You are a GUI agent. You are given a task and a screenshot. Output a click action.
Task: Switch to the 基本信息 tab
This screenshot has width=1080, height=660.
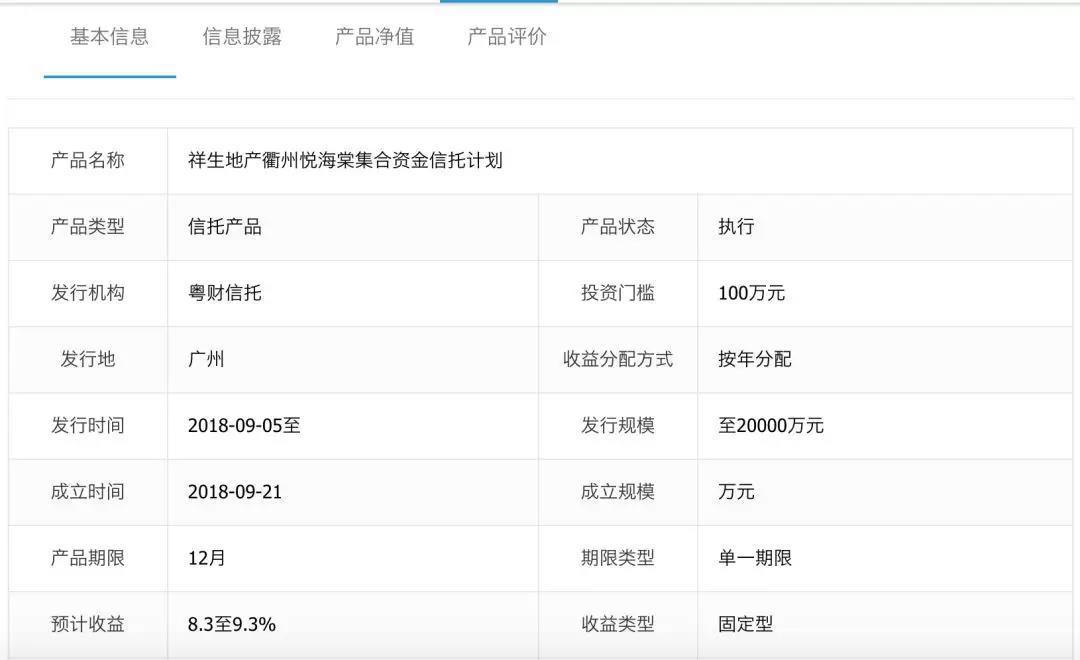pos(109,37)
